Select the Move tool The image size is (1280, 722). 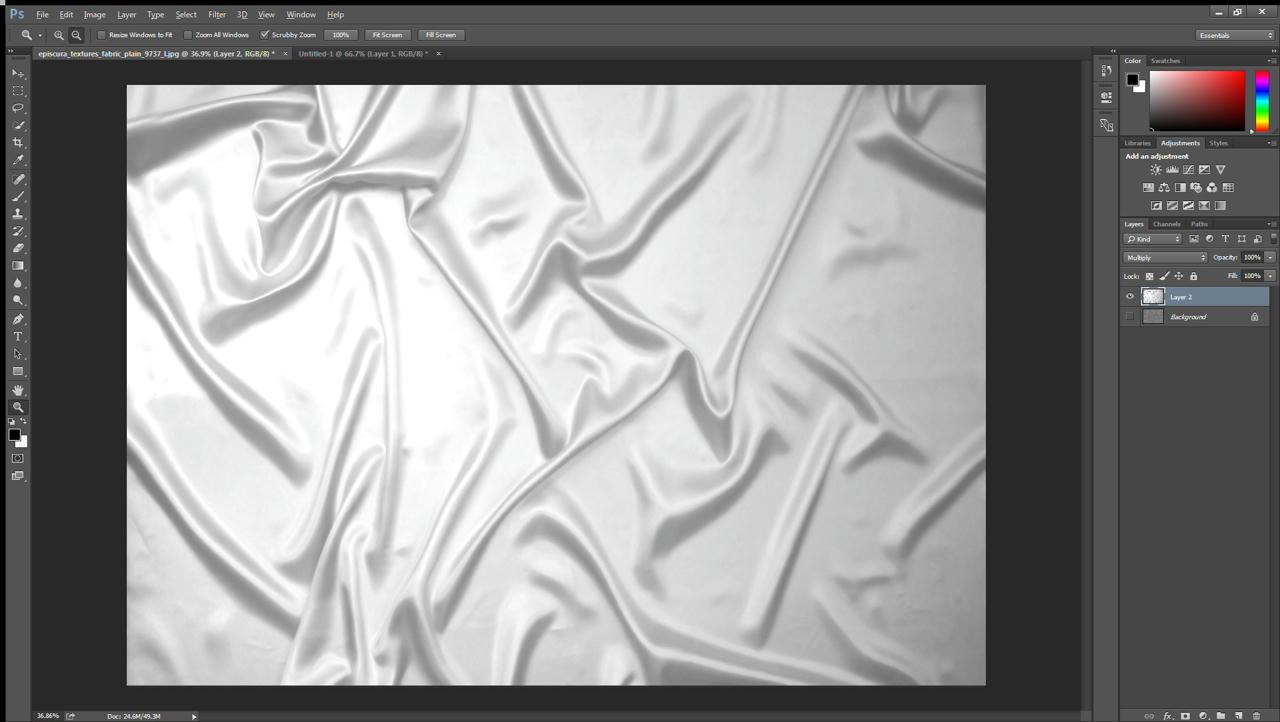tap(18, 73)
